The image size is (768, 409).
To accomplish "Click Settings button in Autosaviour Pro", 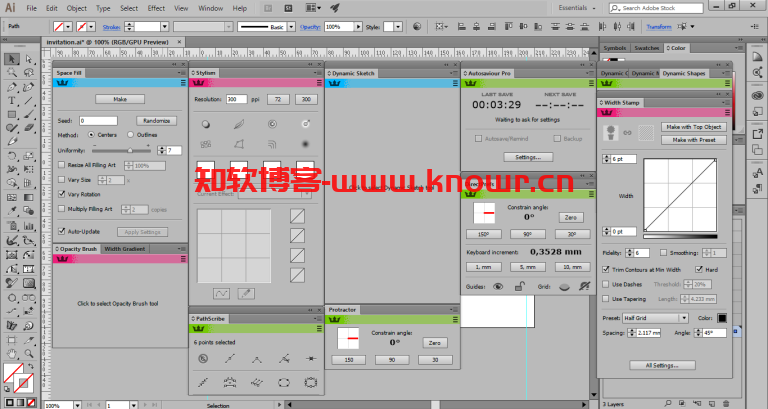I will tap(528, 157).
